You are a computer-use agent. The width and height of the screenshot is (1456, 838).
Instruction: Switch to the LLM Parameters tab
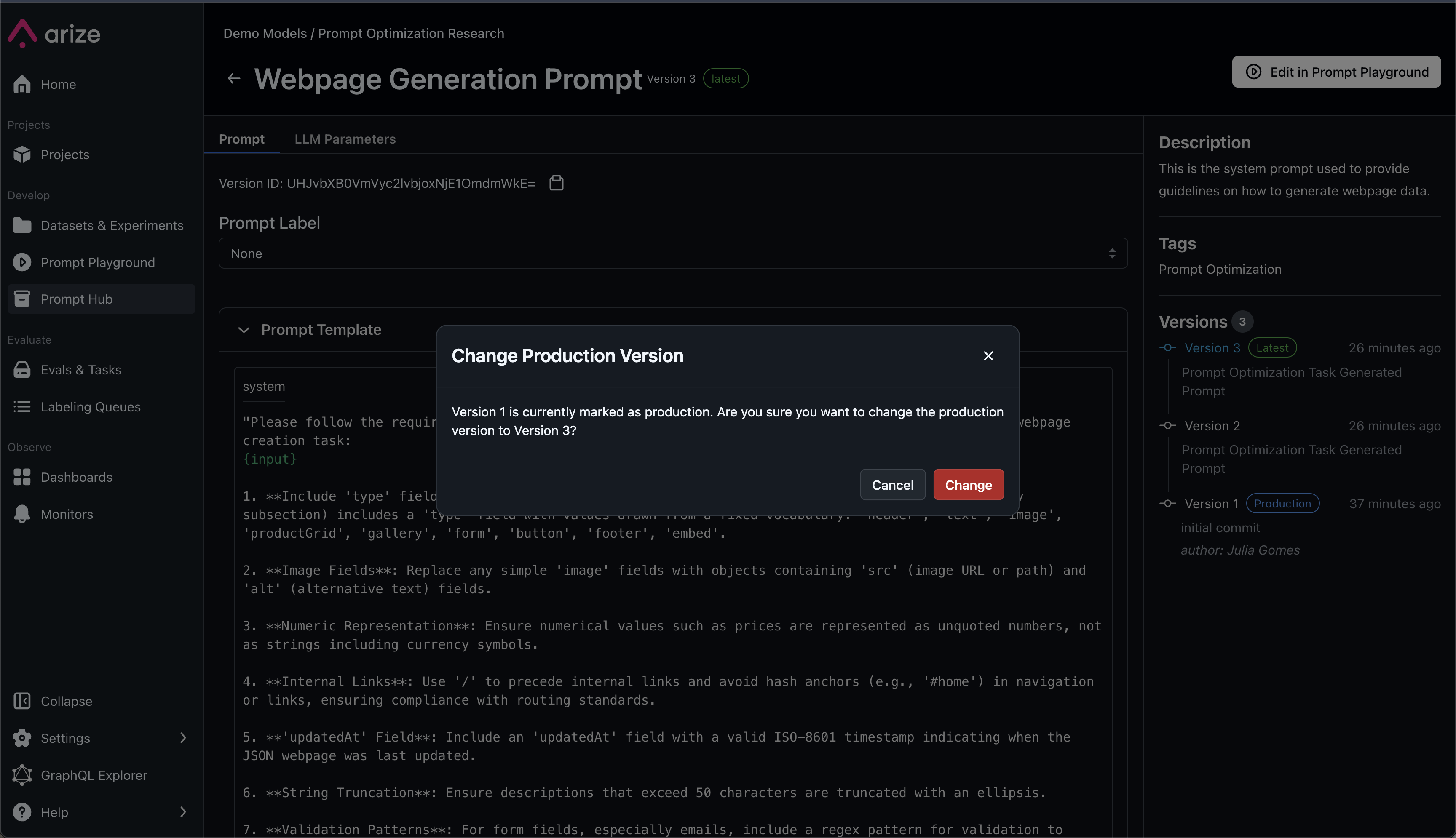[x=345, y=139]
